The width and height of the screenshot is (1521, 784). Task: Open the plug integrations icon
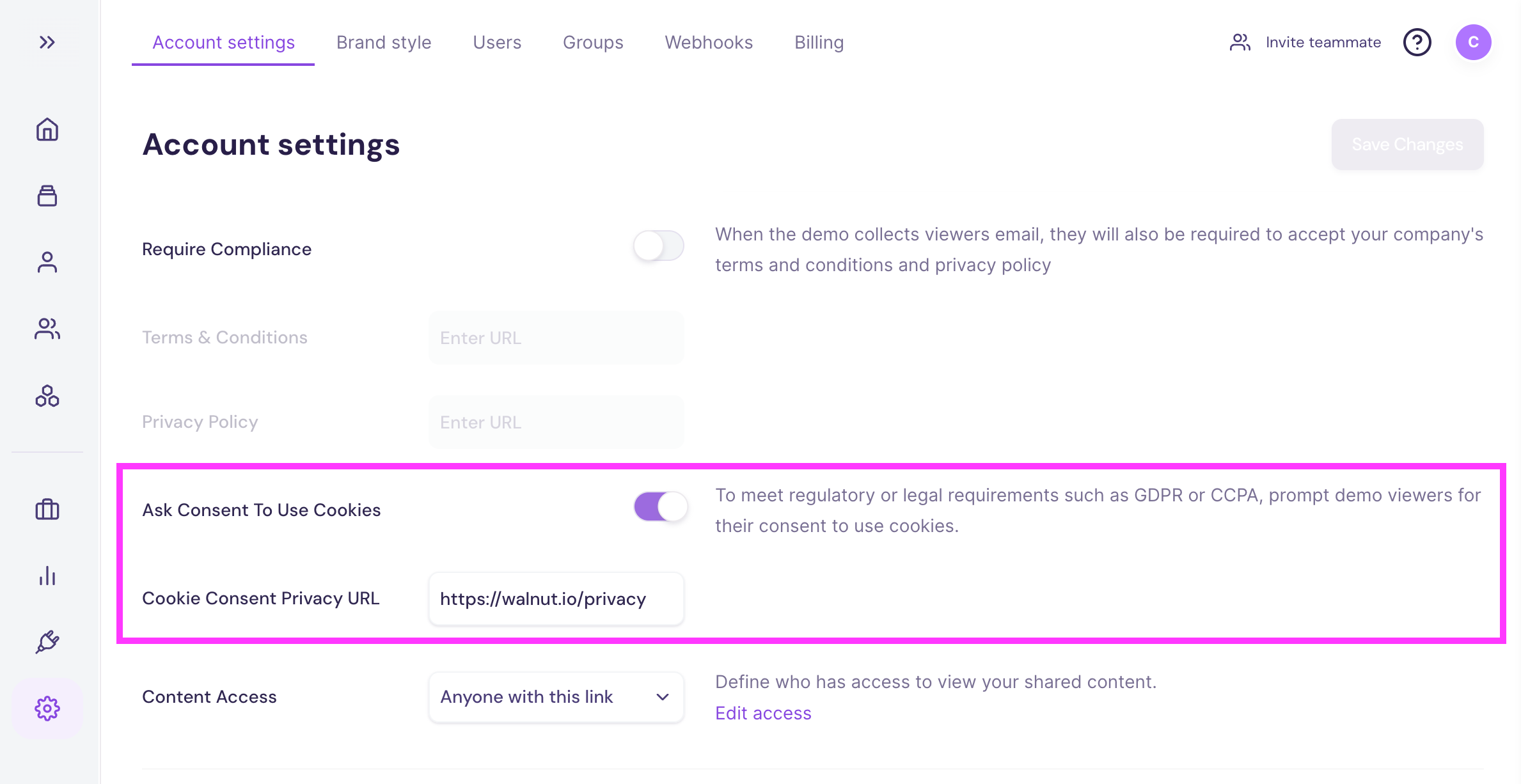47,642
